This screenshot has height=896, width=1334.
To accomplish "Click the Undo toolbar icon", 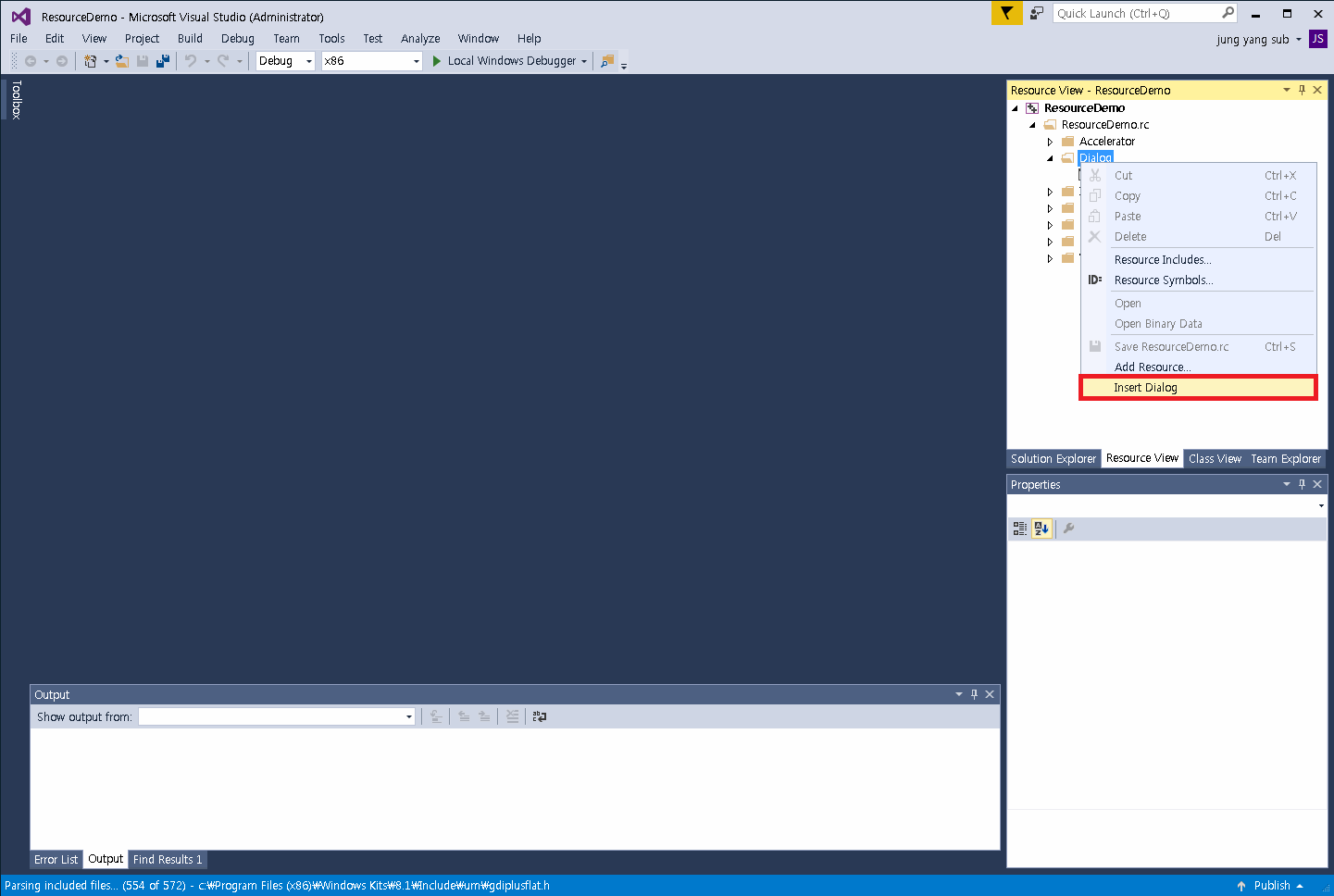I will (x=191, y=61).
